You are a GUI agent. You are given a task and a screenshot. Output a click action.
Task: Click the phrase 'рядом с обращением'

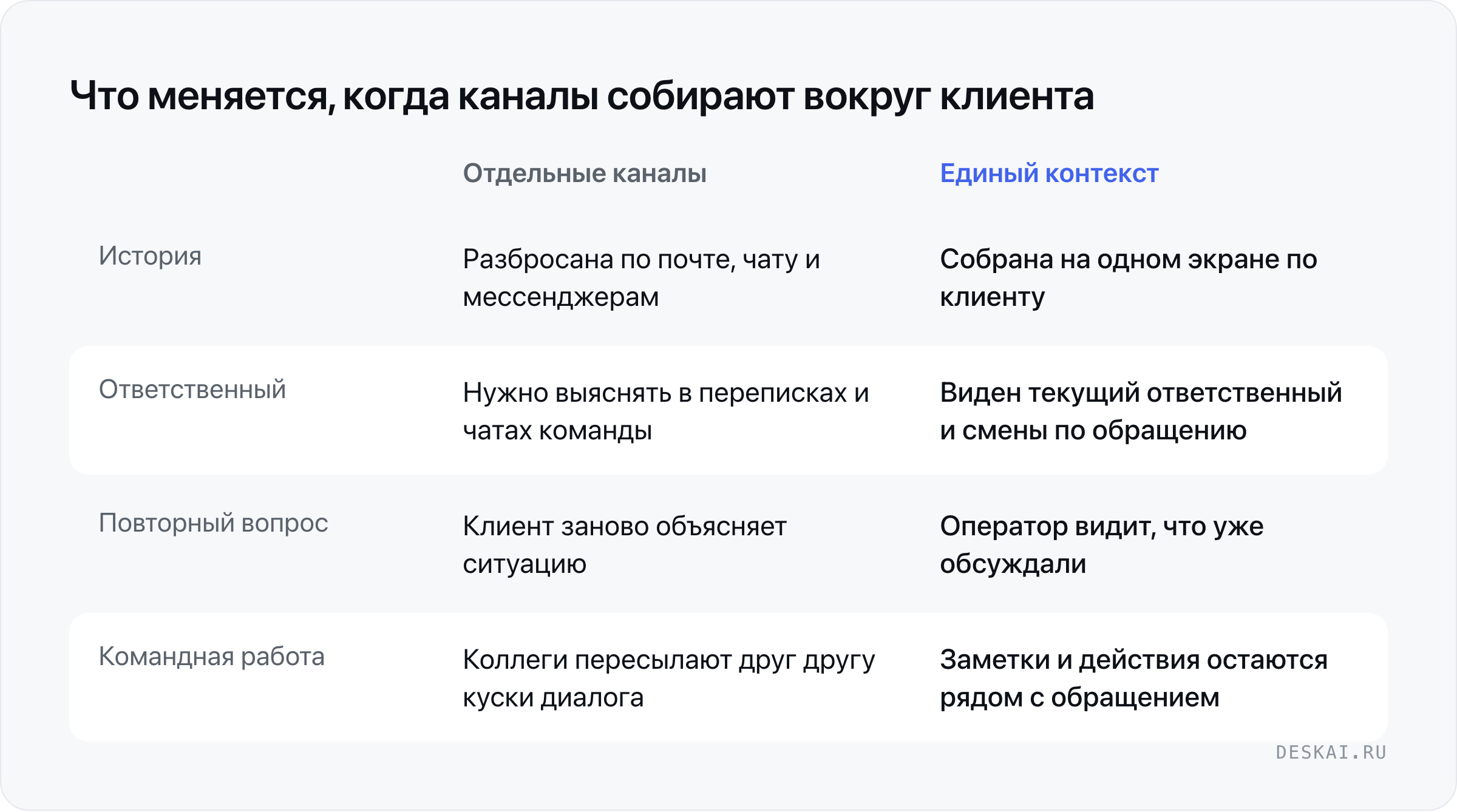tap(1079, 699)
